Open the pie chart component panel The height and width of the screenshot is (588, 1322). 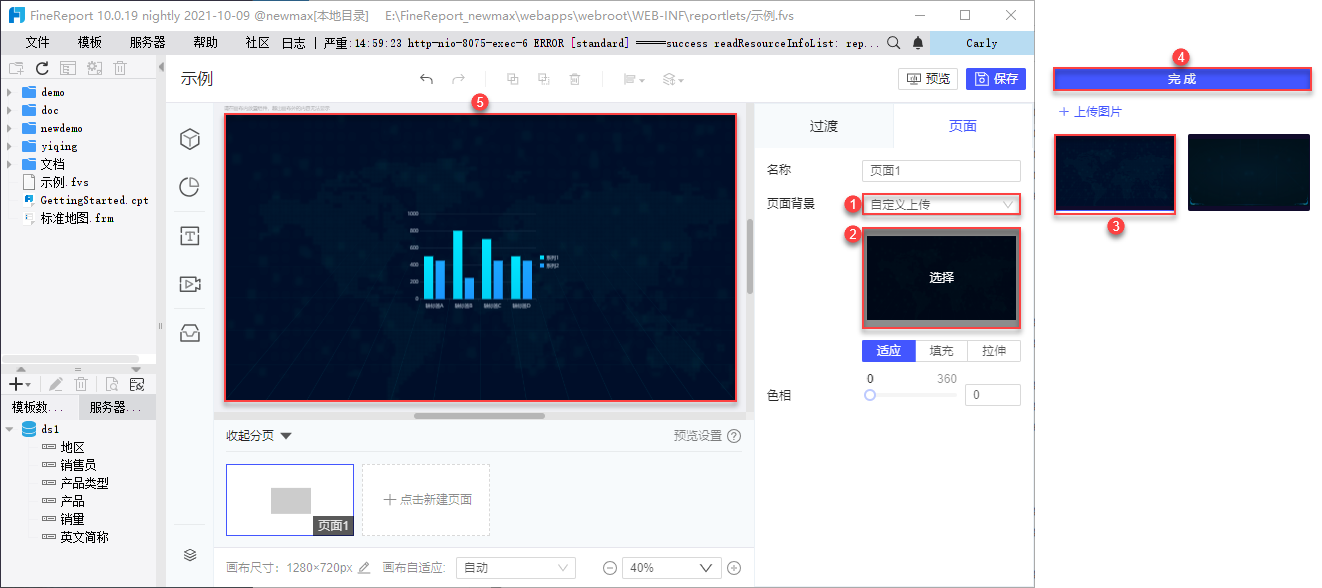point(190,187)
